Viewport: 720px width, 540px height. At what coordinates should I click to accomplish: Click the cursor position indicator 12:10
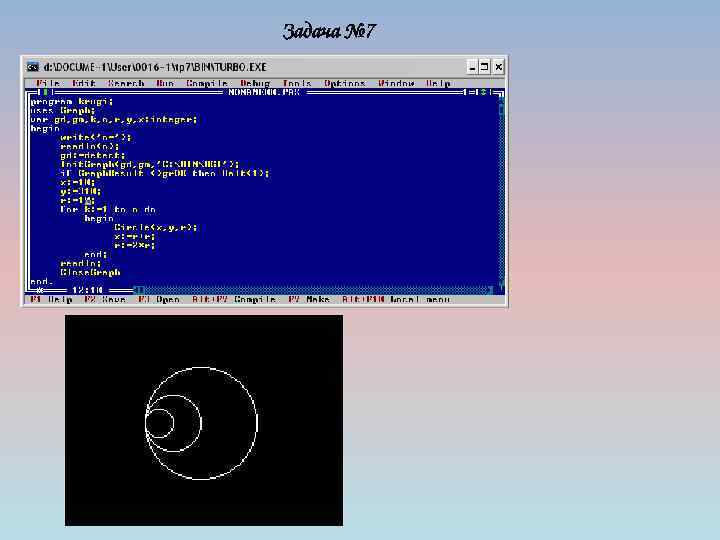87,290
